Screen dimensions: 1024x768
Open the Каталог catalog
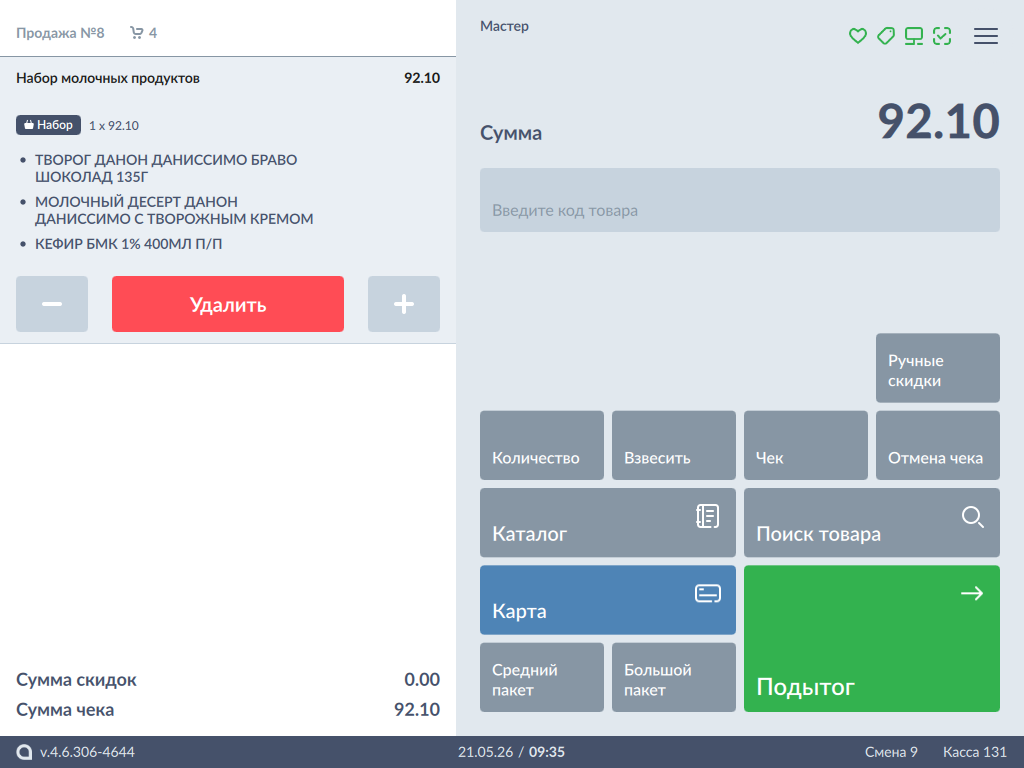point(607,522)
